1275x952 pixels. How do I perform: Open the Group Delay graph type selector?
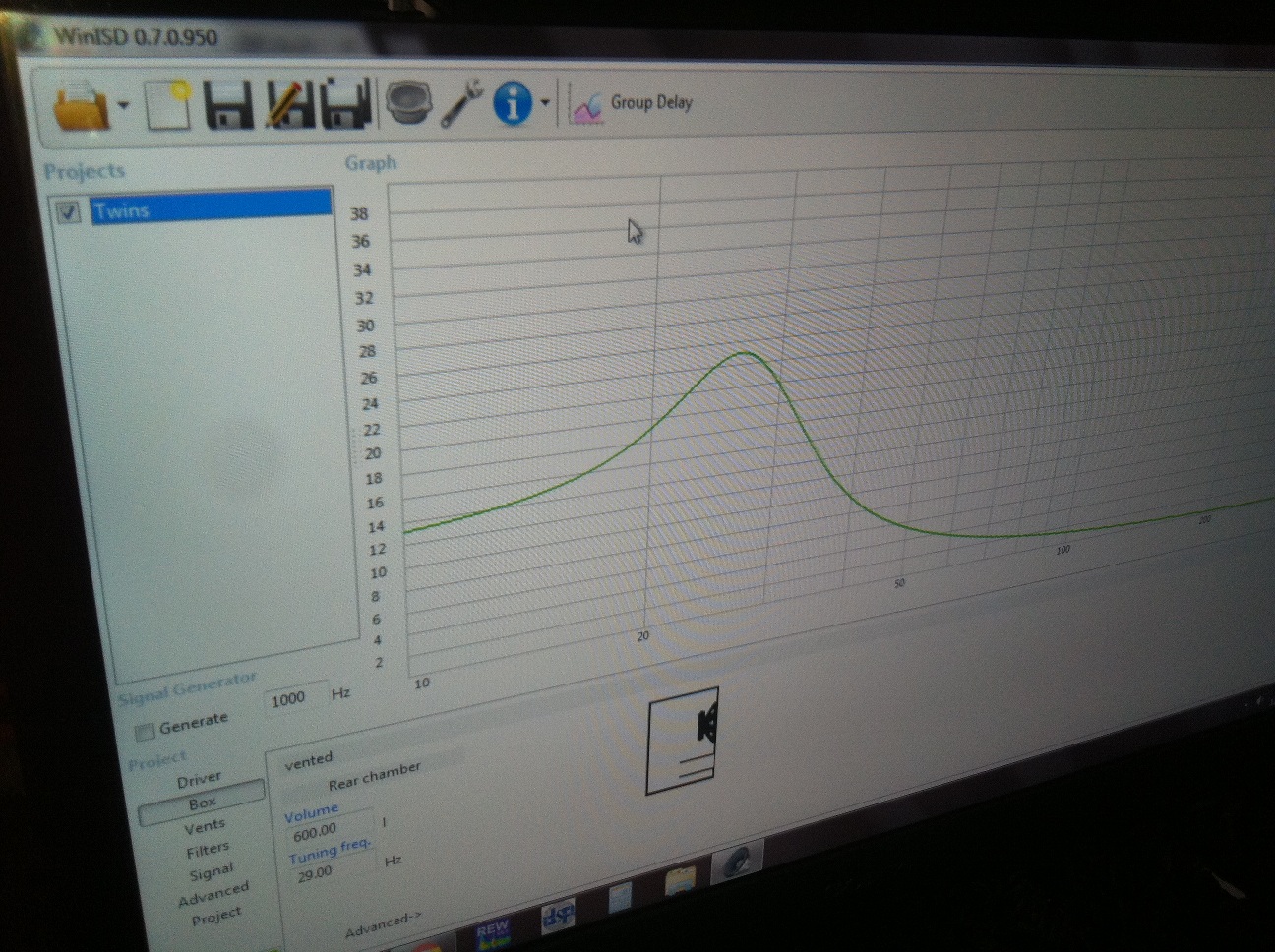tap(632, 104)
